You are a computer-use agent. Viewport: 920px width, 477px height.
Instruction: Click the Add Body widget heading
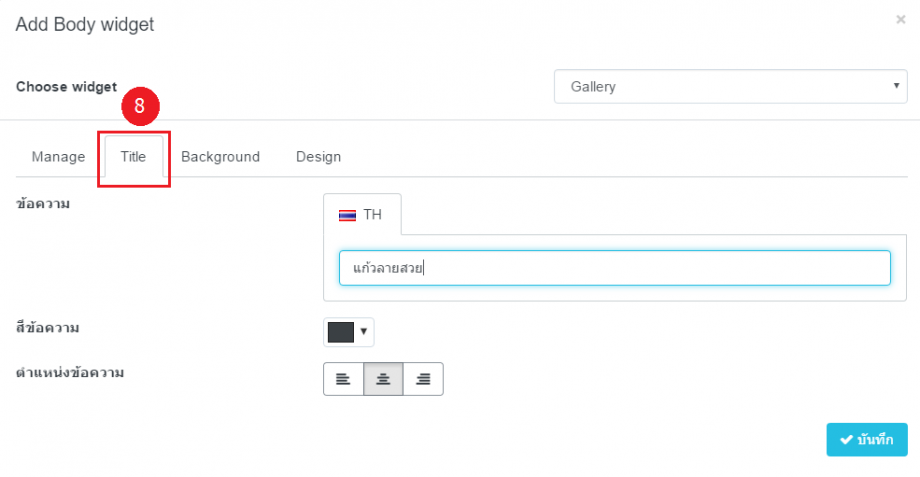click(x=85, y=25)
